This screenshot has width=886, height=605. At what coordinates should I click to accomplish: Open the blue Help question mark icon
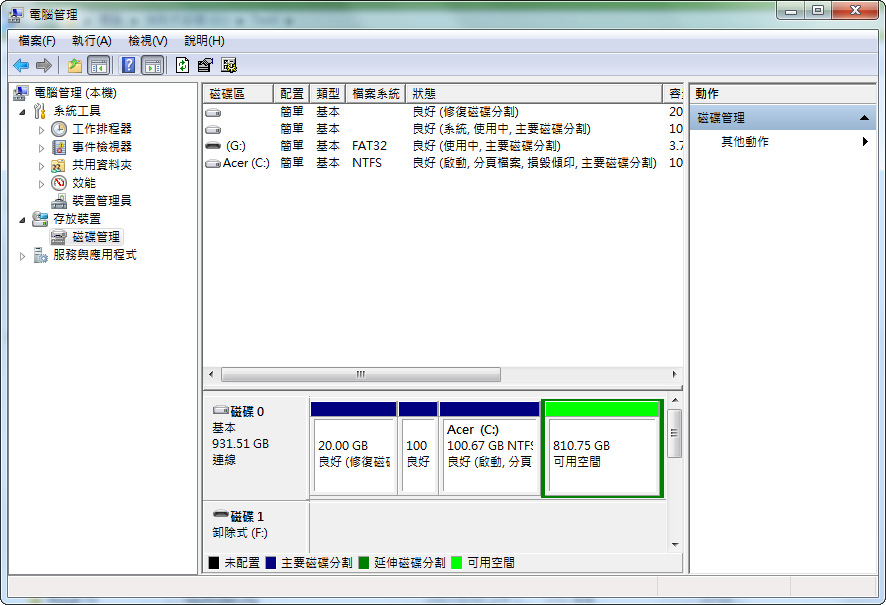click(x=129, y=66)
